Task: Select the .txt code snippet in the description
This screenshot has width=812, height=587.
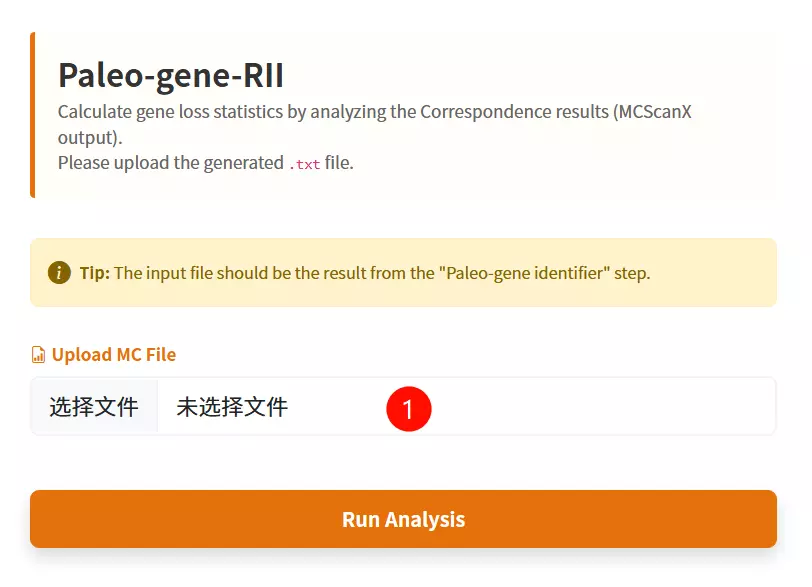Action: point(306,164)
